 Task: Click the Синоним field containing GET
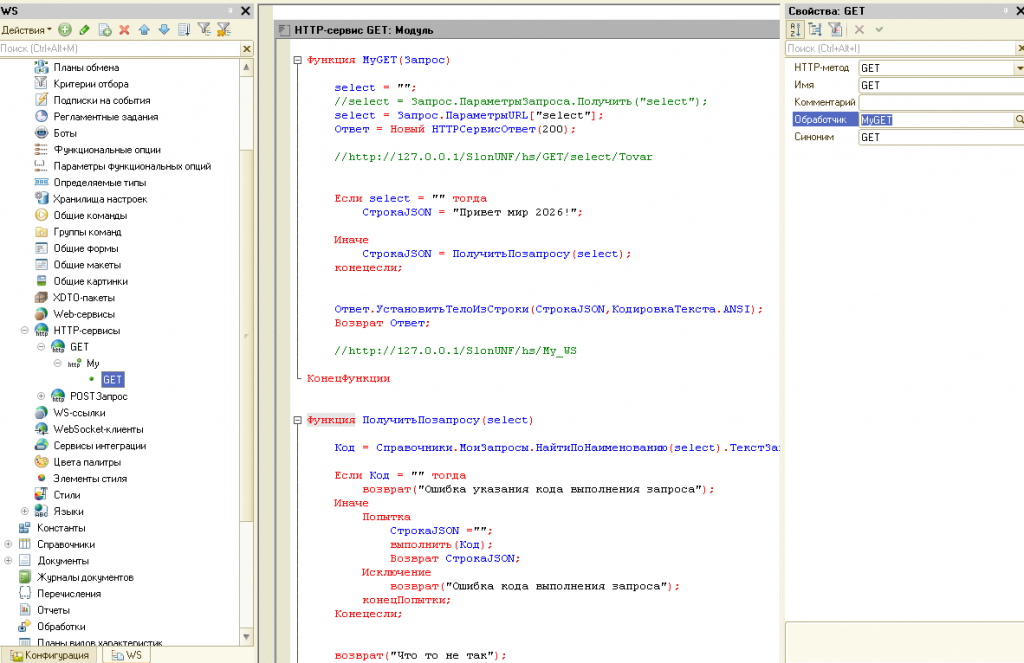click(940, 137)
